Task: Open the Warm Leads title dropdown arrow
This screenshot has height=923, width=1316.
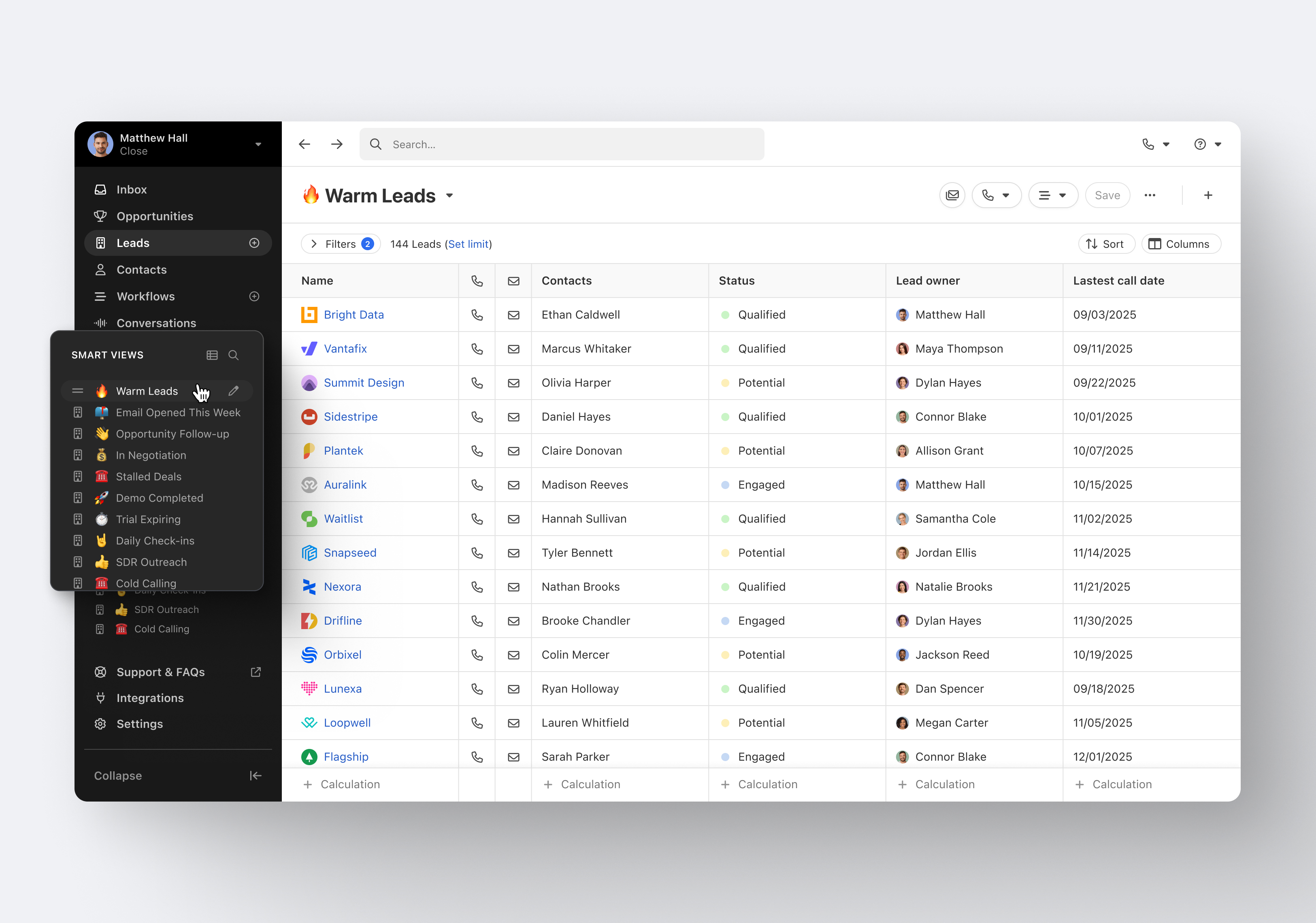Action: point(450,196)
